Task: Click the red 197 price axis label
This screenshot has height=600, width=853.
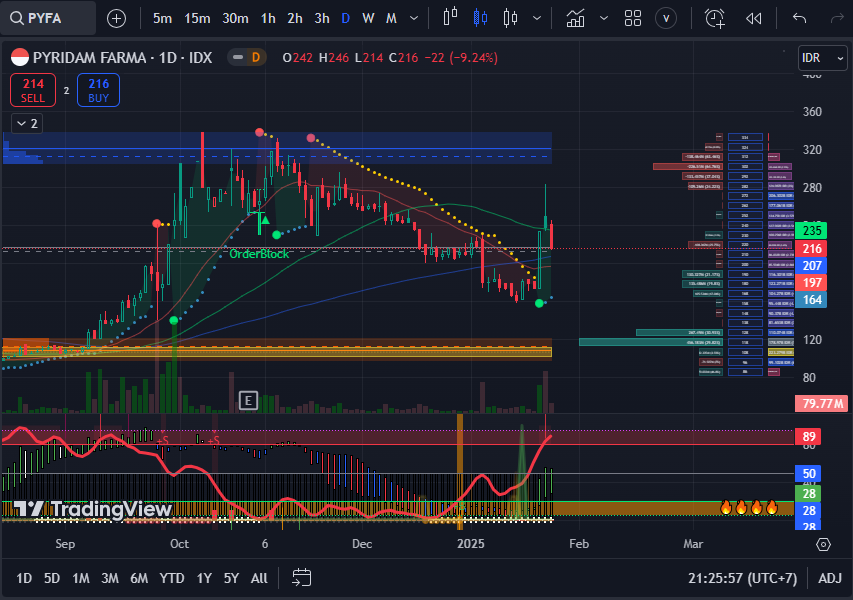Action: click(x=811, y=282)
